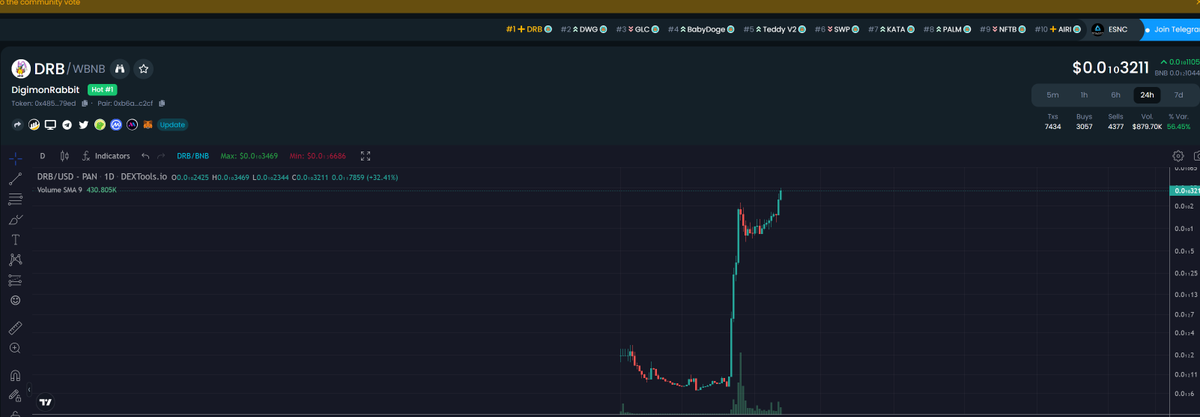The image size is (1200, 417).
Task: Click the Update button
Action: tap(172, 124)
